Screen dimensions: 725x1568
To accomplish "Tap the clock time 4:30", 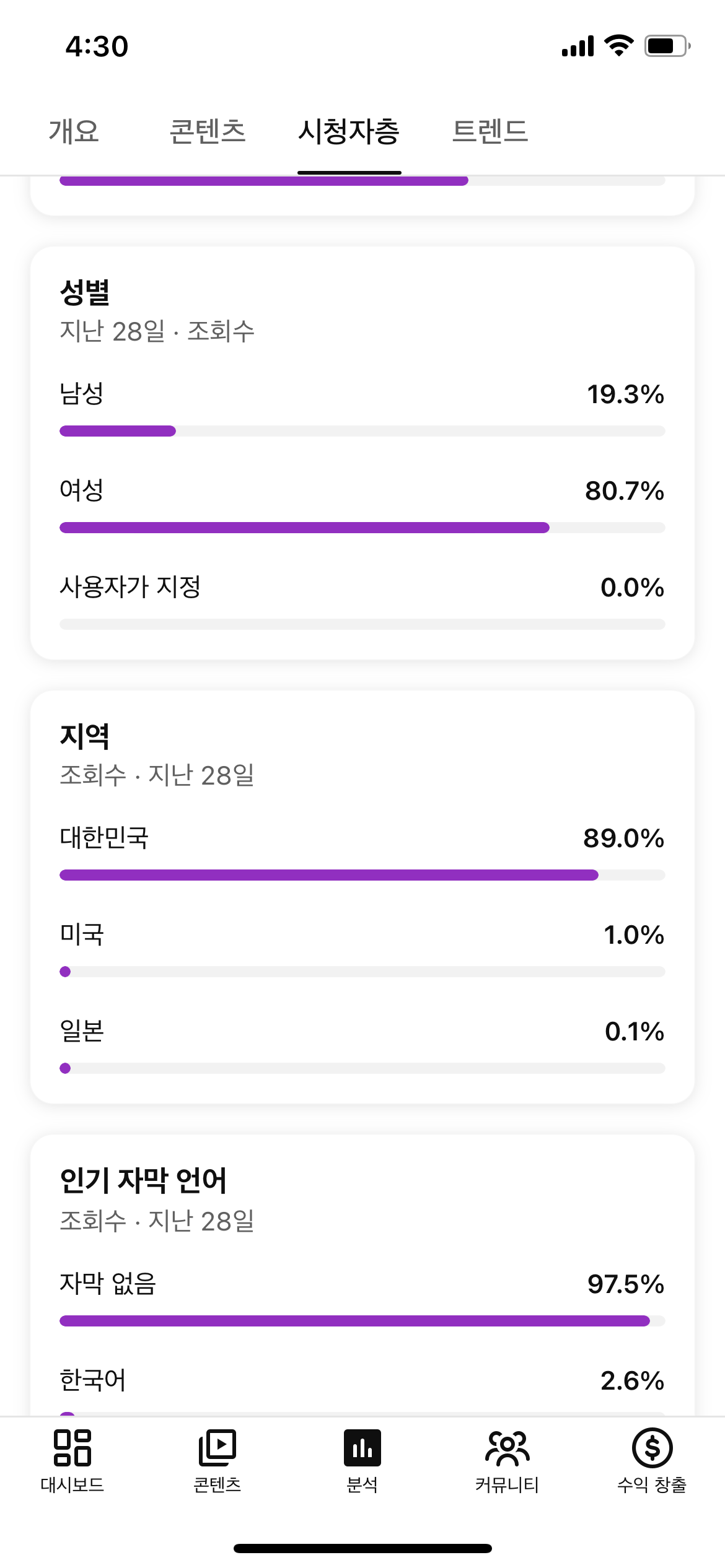I will (x=97, y=46).
